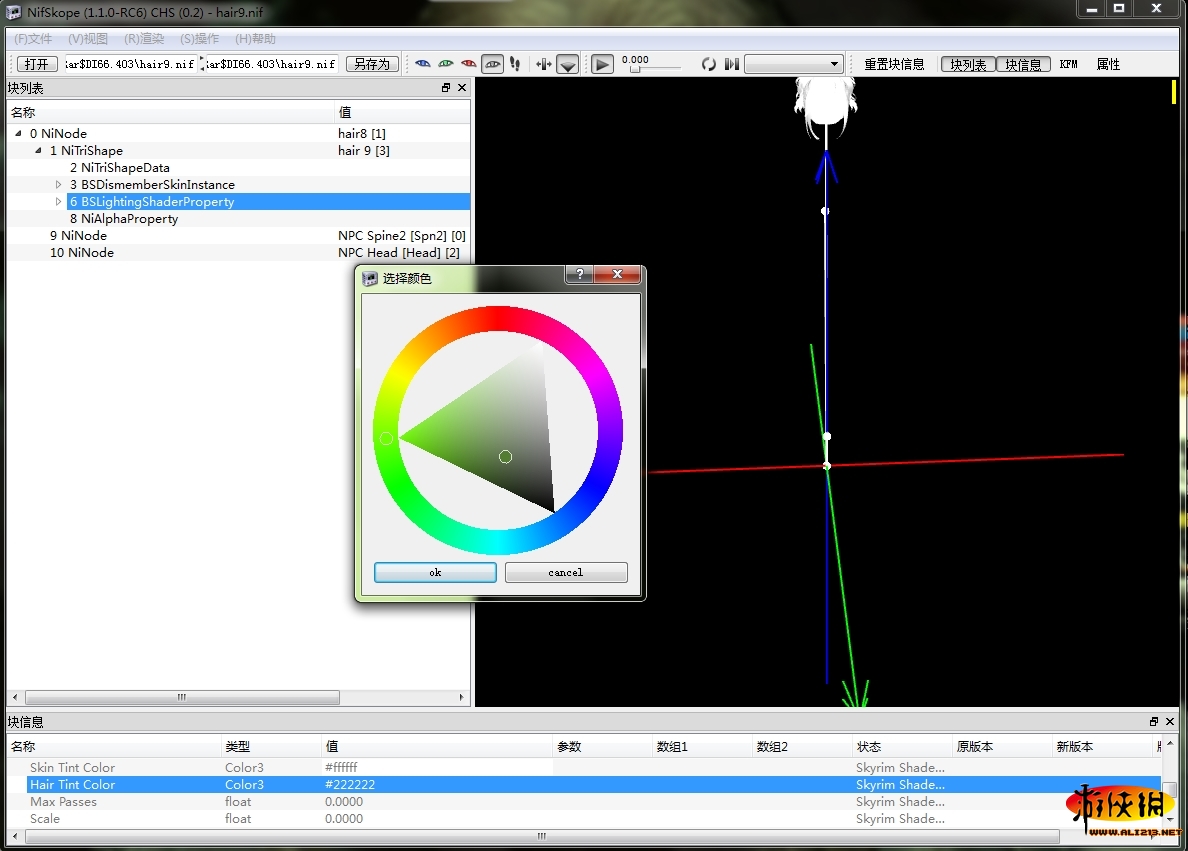Expand the 3 BSDismemberSkinInstance node
Viewport: 1188px width, 851px height.
tap(59, 185)
